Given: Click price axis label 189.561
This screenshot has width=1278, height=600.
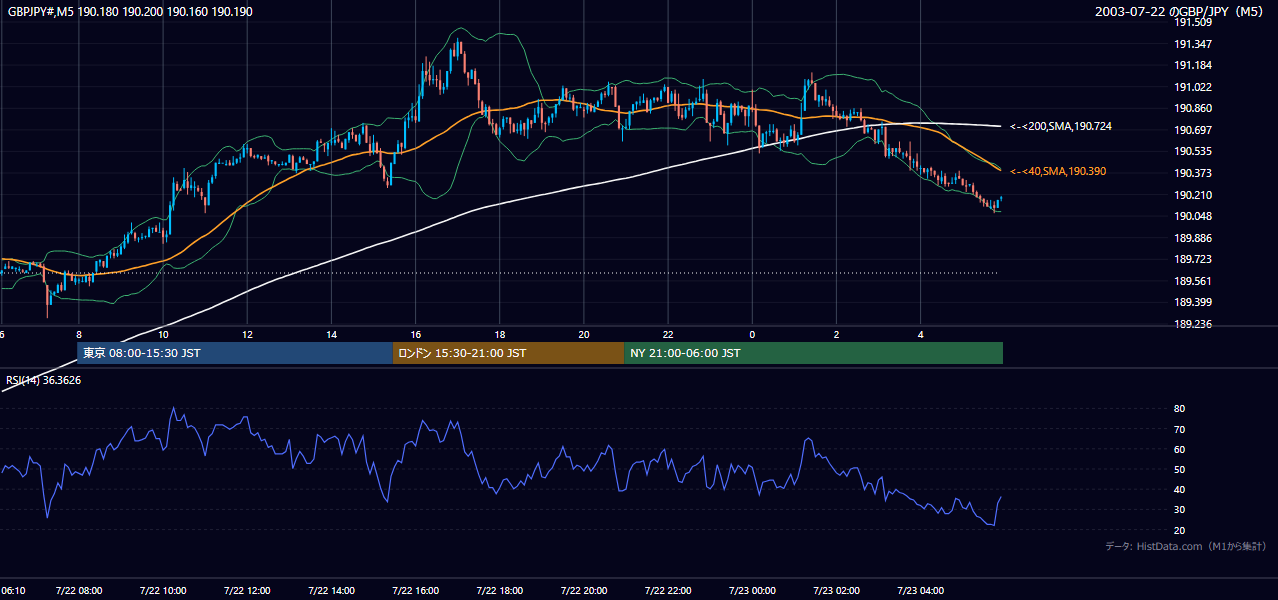Looking at the screenshot, I should (x=1194, y=281).
